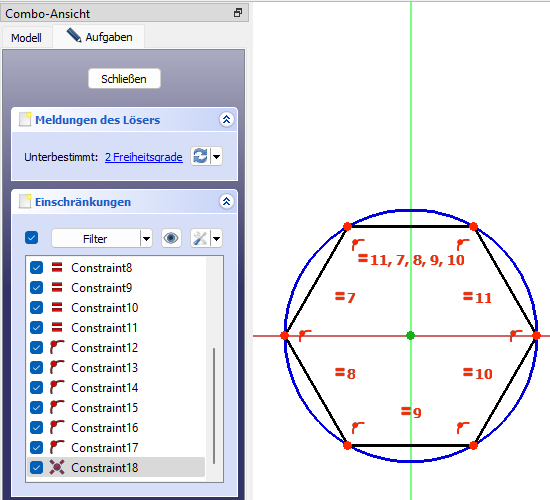Image resolution: width=550 pixels, height=500 pixels.
Task: Click the point-on-object icon of Constraint13
Action: (57, 367)
